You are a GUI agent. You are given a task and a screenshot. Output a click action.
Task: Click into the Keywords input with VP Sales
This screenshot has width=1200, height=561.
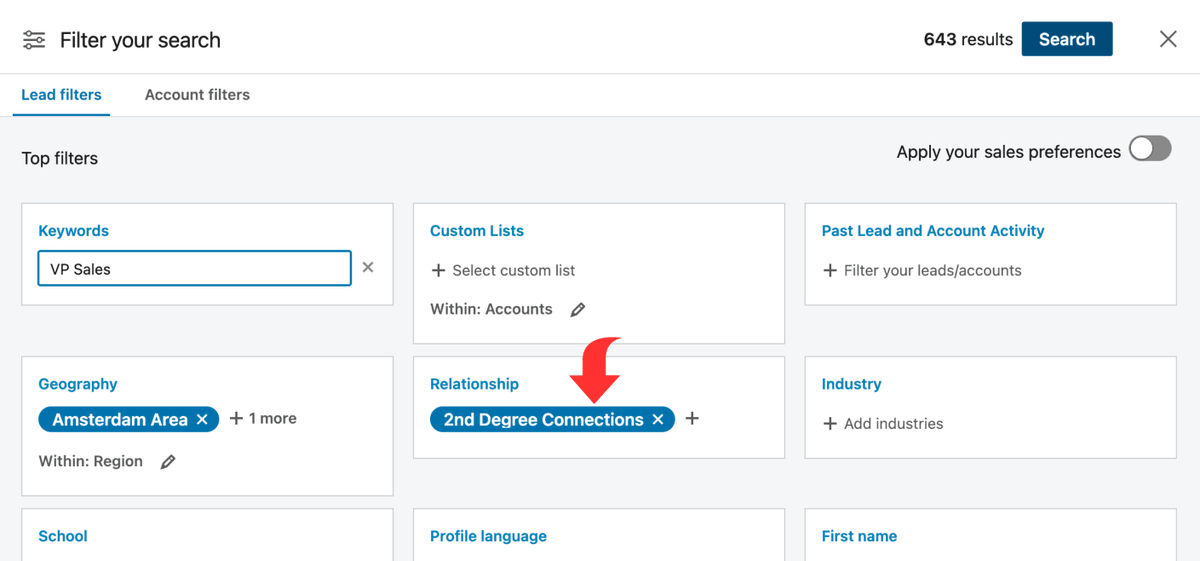tap(194, 268)
